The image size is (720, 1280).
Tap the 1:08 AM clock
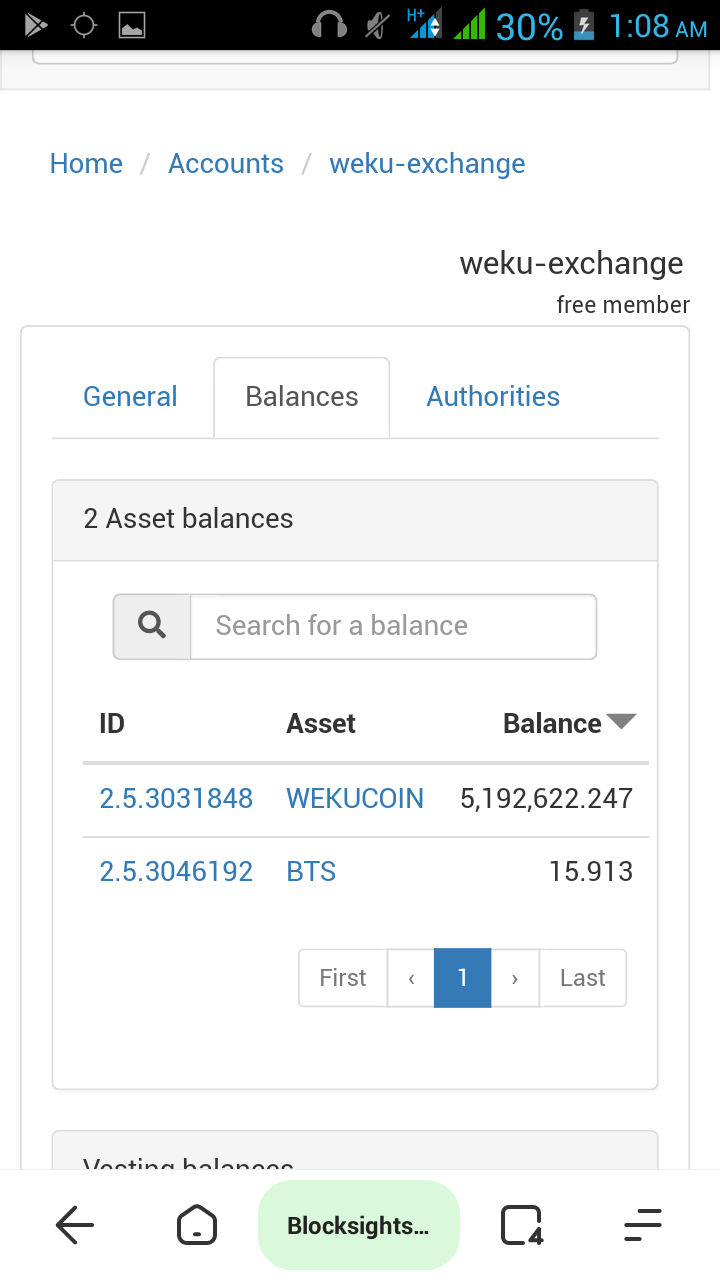(x=657, y=26)
